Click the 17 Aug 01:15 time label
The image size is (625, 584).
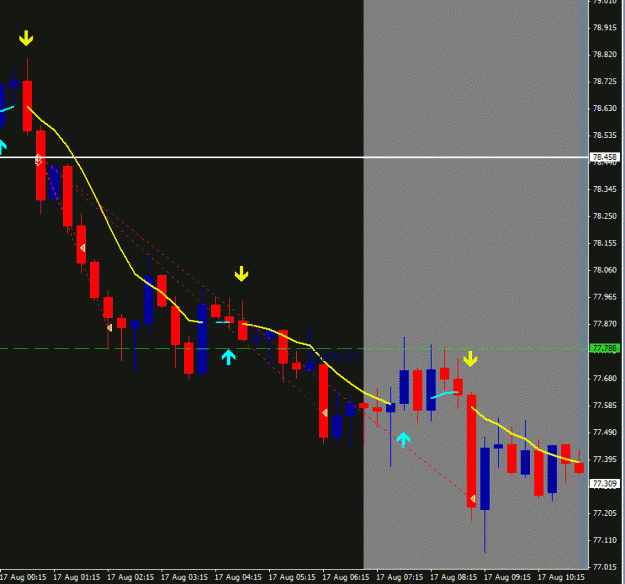pos(77,577)
